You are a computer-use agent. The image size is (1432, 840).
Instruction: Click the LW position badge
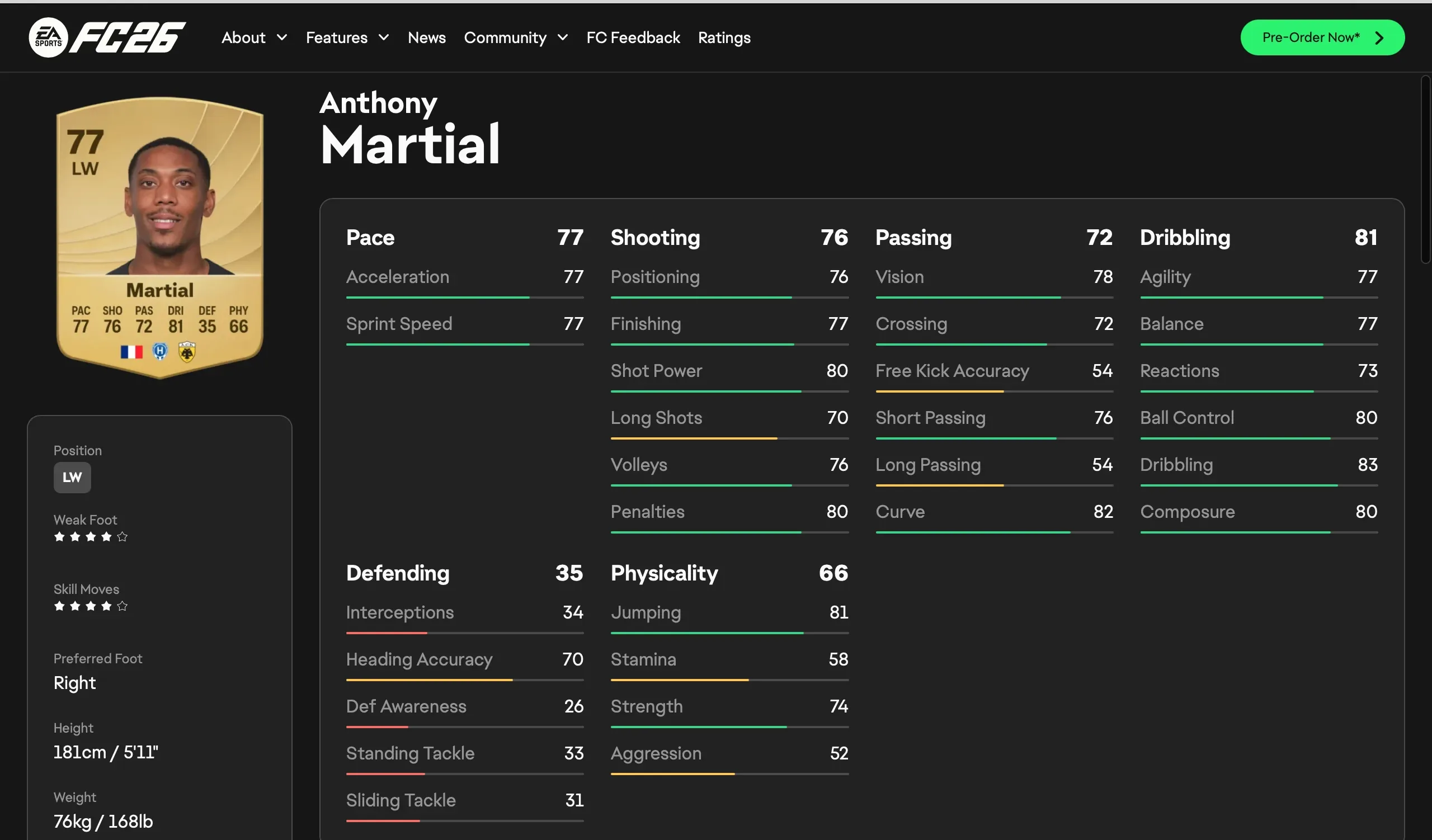click(x=72, y=478)
